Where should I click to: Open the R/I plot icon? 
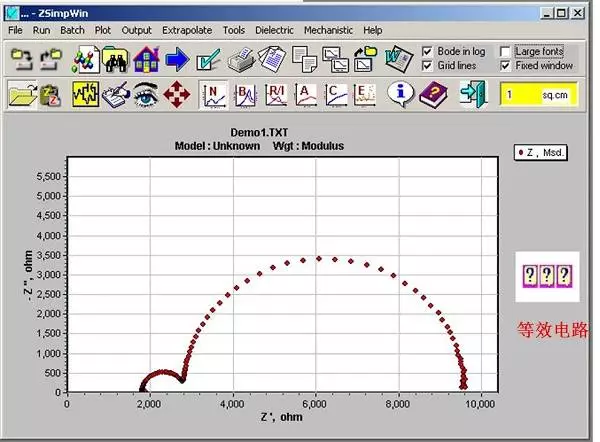[276, 95]
